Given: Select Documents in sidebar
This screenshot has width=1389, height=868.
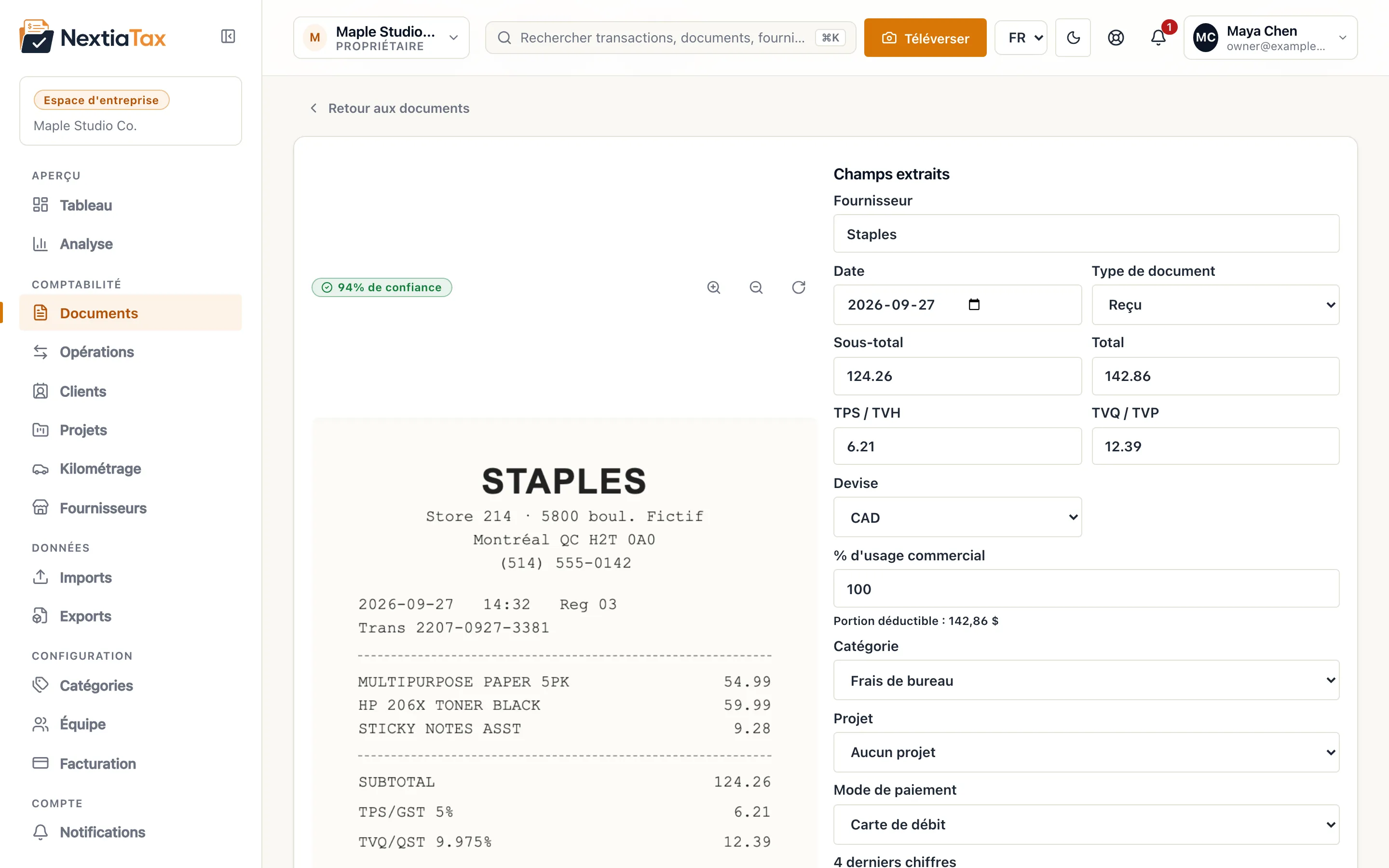Looking at the screenshot, I should coord(130,313).
